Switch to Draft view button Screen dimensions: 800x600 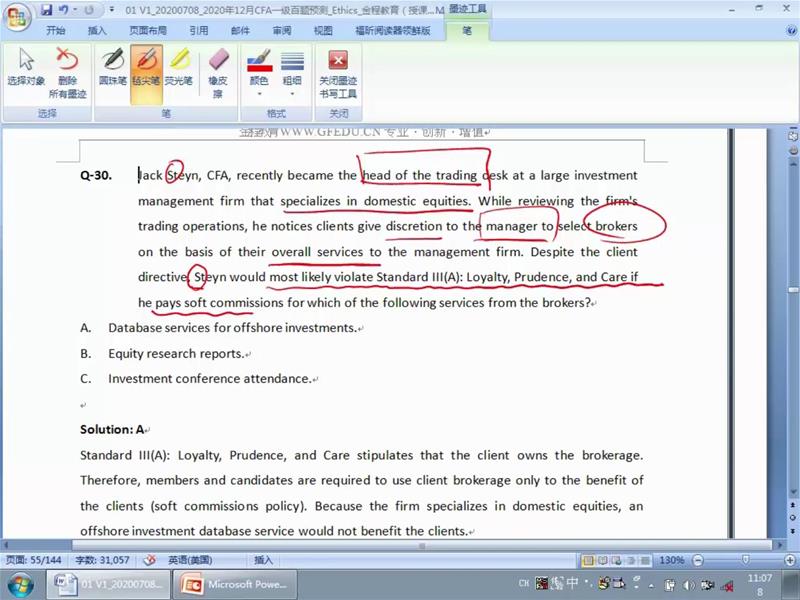click(x=645, y=561)
